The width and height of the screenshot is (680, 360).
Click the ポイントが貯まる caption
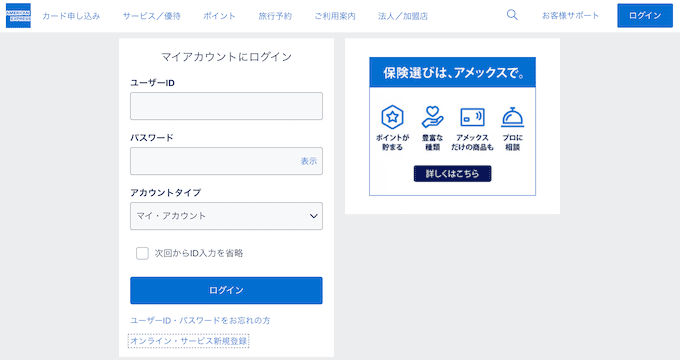(x=392, y=142)
